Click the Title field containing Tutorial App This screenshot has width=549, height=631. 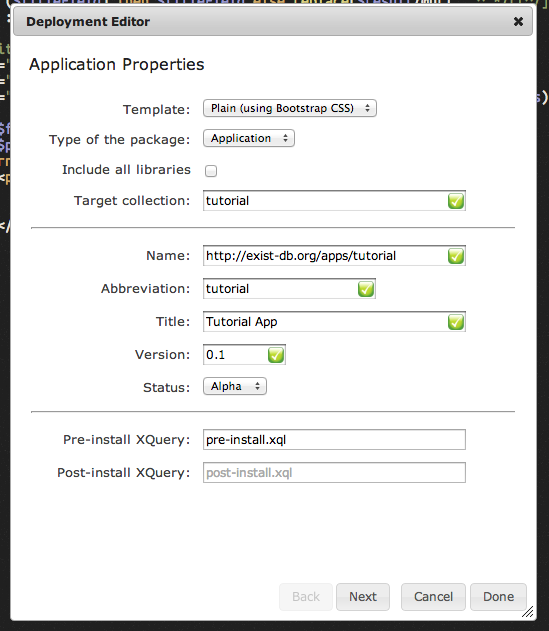pyautogui.click(x=334, y=322)
